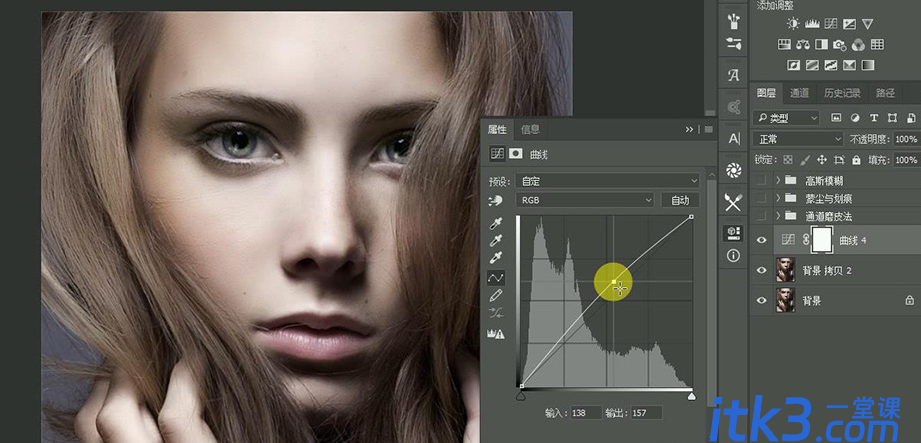The height and width of the screenshot is (443, 921).
Task: Add a Selective Color adjustment
Action: [849, 65]
